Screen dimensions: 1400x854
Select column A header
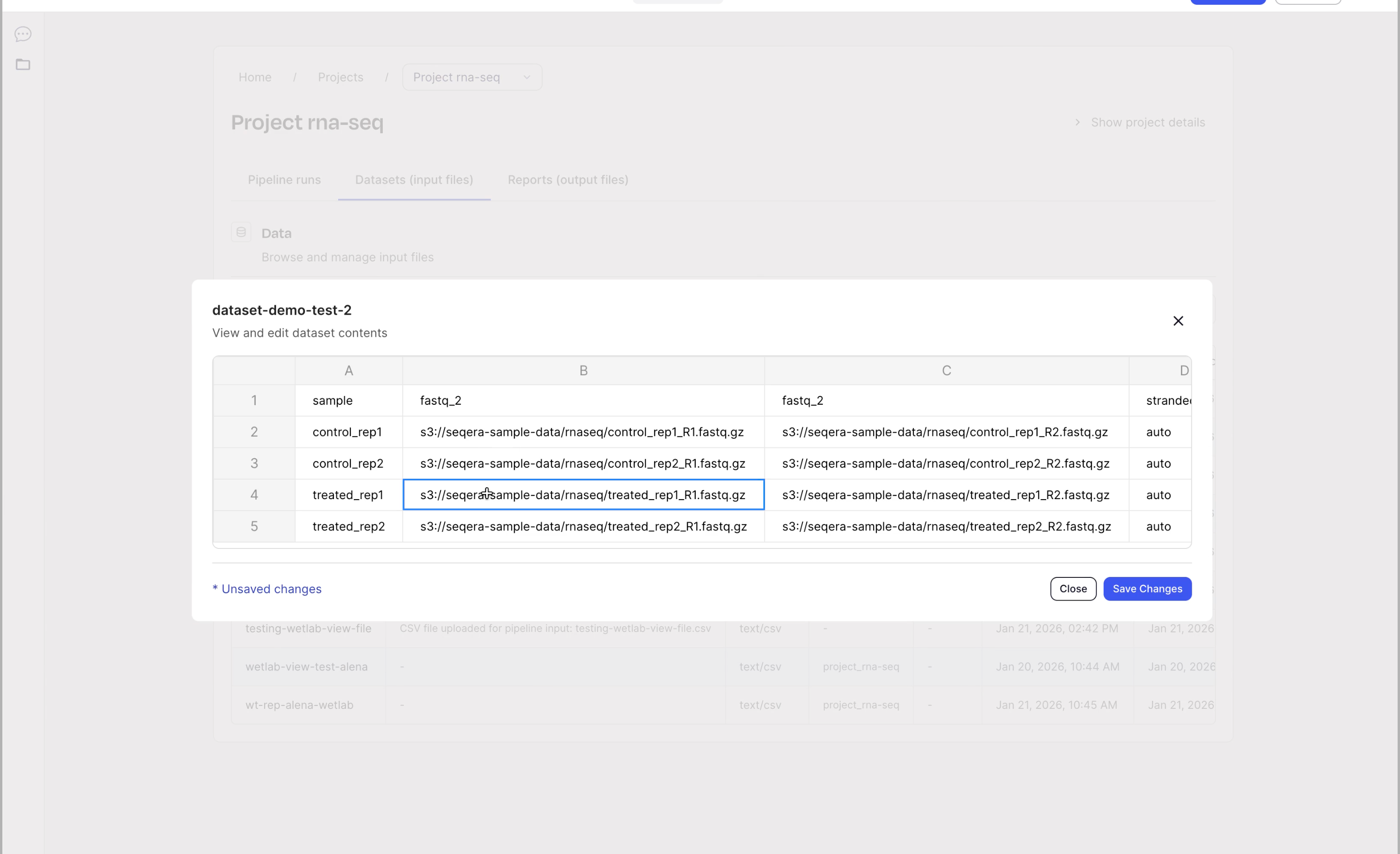pos(349,371)
